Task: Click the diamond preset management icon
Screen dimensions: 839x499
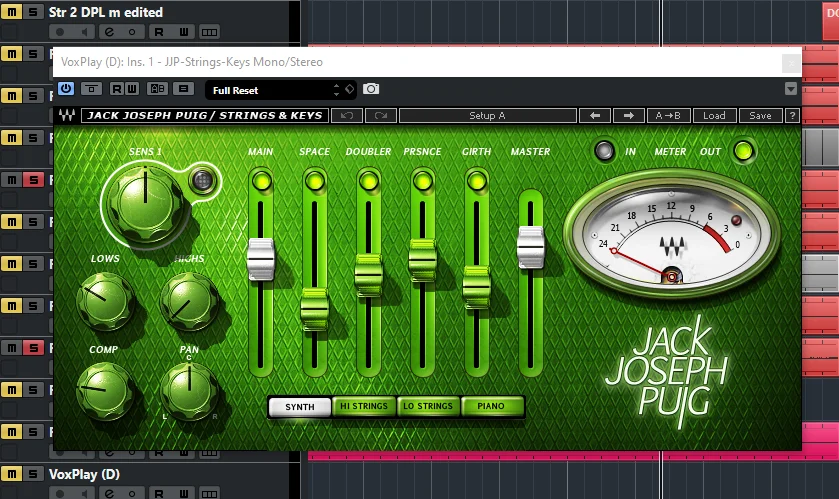Action: coord(349,89)
